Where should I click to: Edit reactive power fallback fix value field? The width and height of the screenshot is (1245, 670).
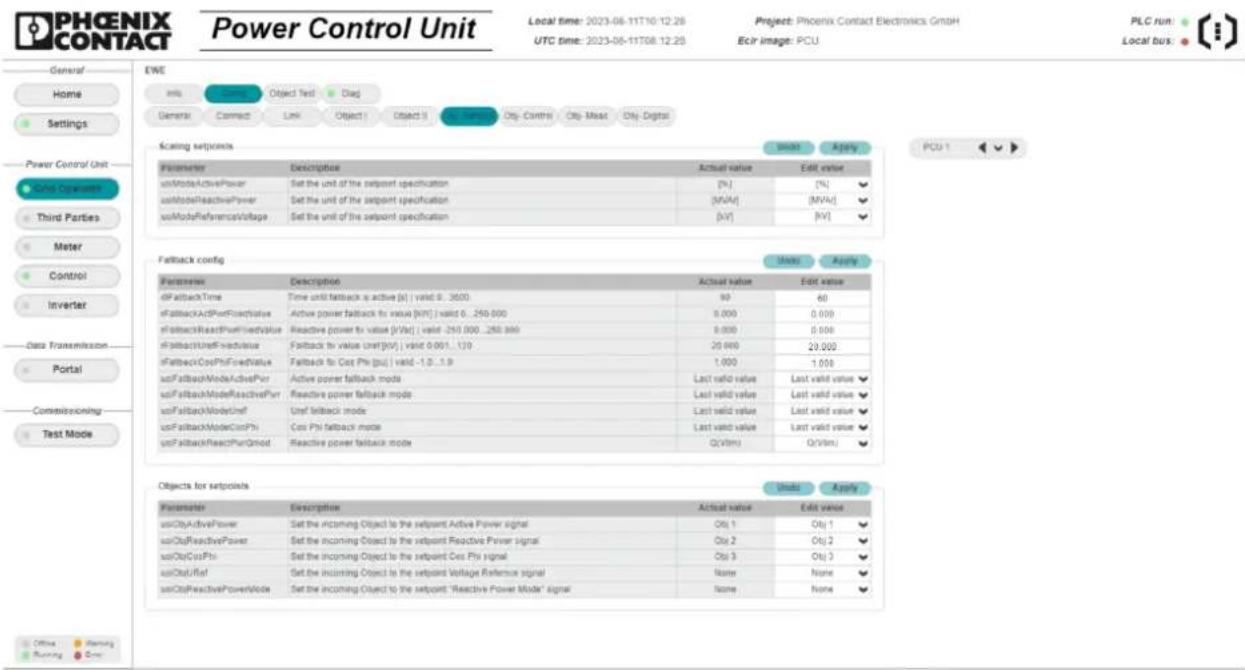tap(823, 330)
